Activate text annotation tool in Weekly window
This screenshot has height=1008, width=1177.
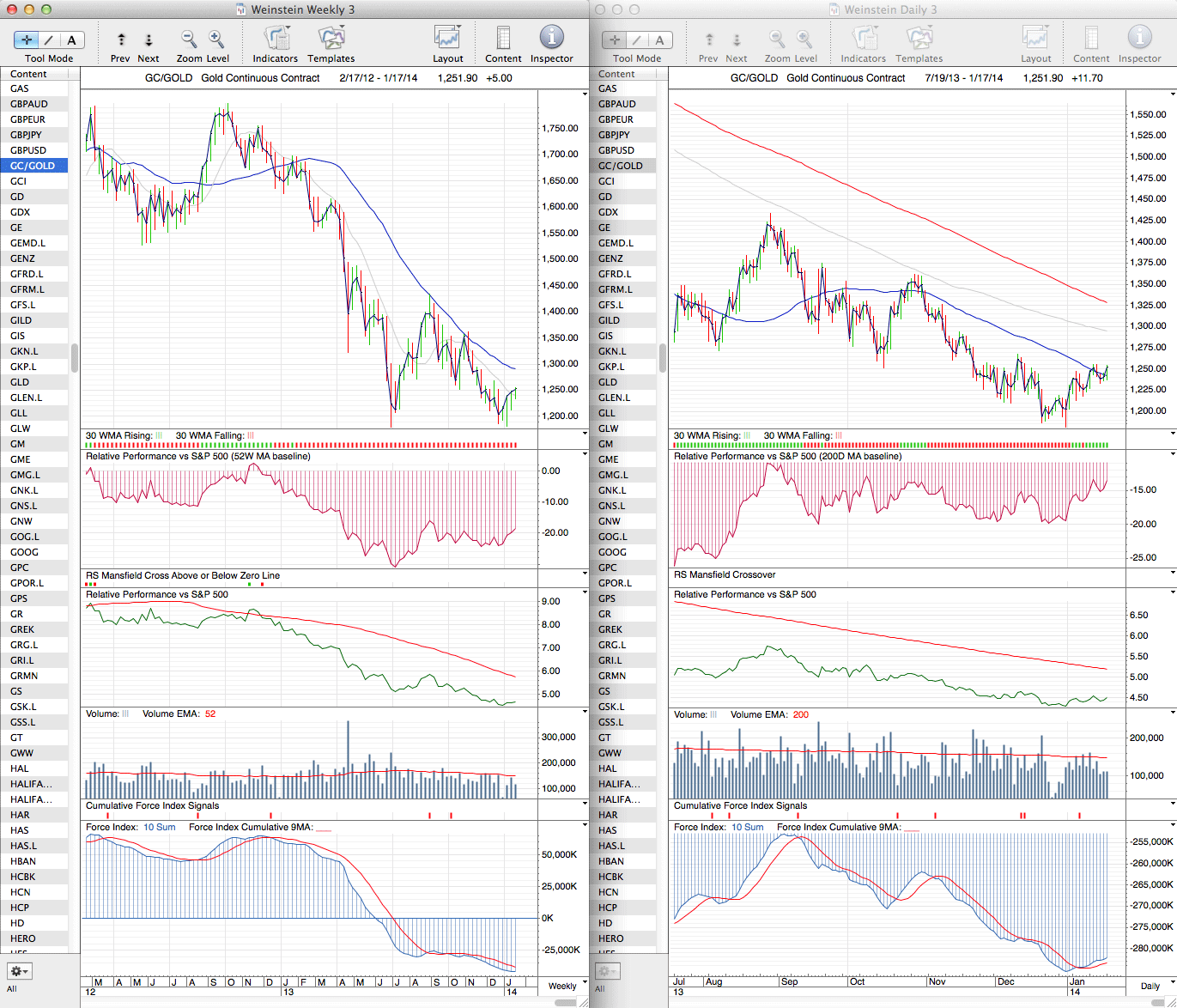coord(71,39)
